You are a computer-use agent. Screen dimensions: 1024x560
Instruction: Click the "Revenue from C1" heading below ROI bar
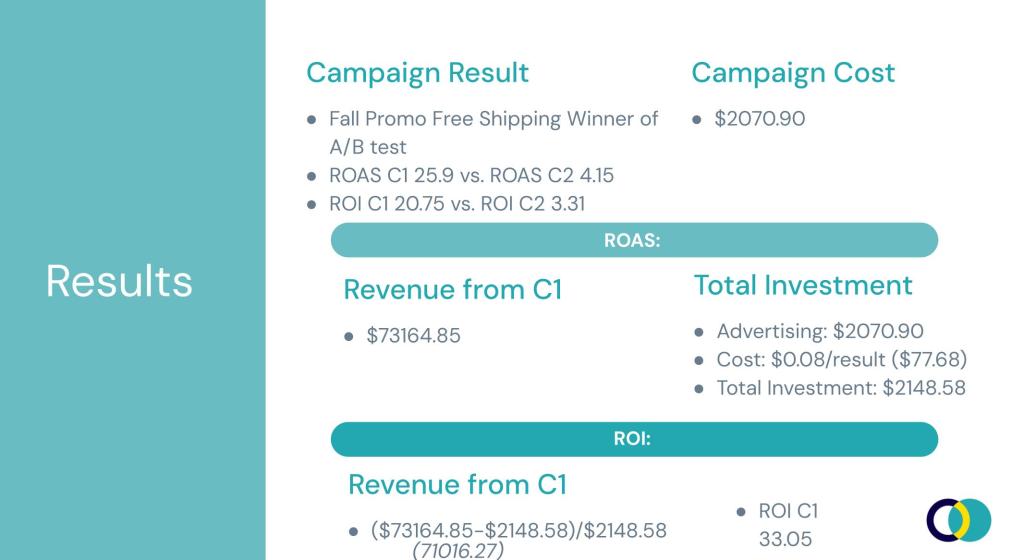click(x=457, y=485)
